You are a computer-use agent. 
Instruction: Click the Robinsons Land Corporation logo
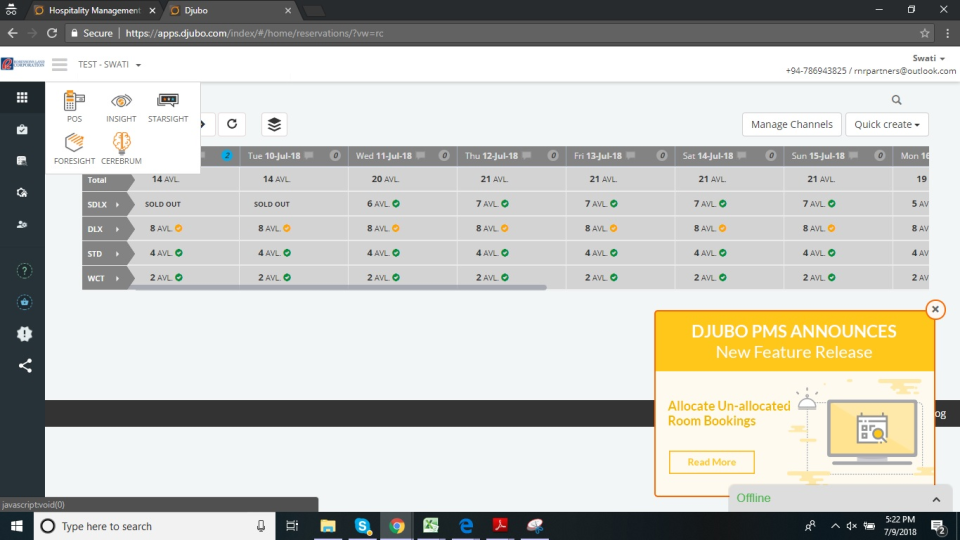pos(23,64)
